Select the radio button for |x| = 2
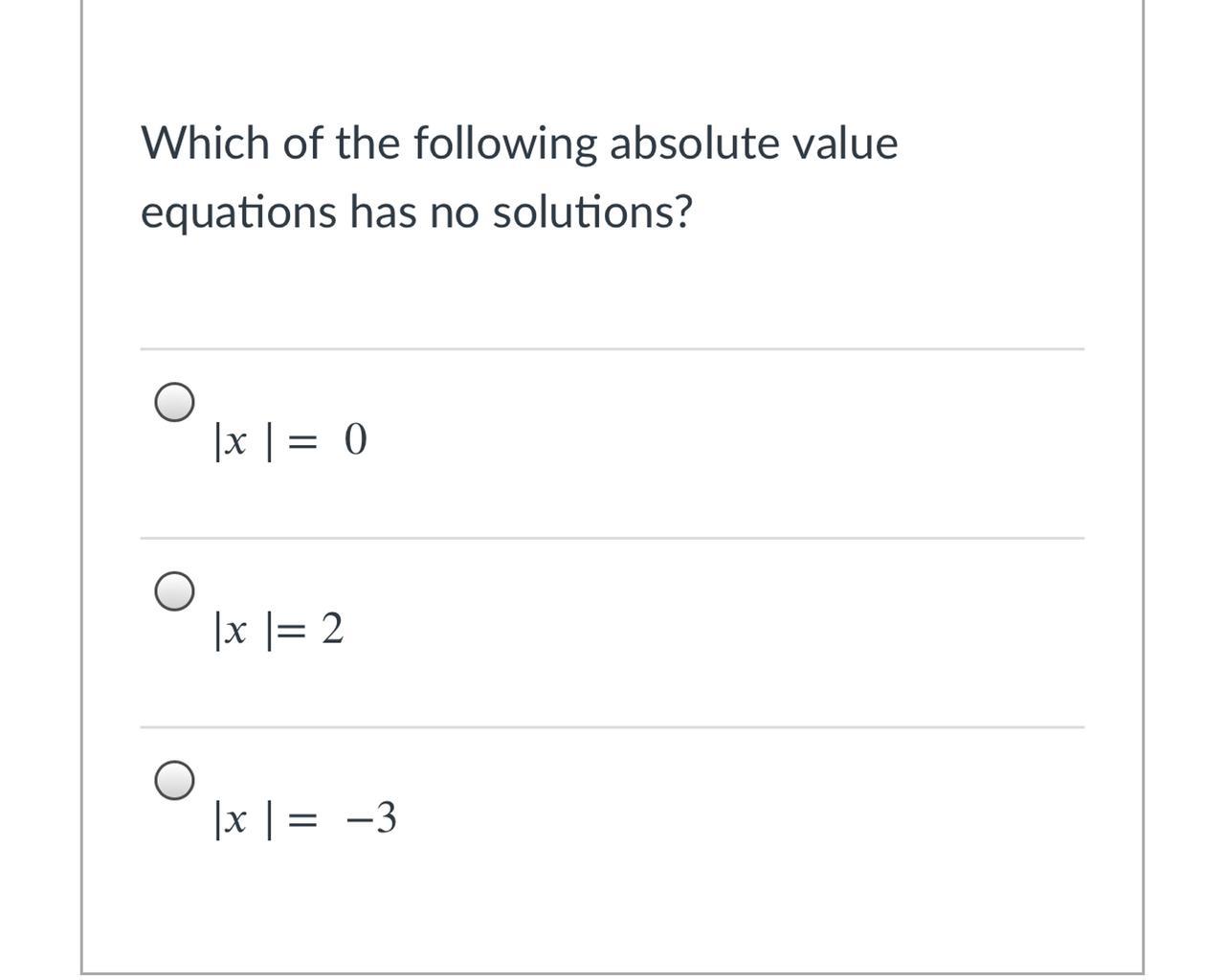 [x=174, y=591]
